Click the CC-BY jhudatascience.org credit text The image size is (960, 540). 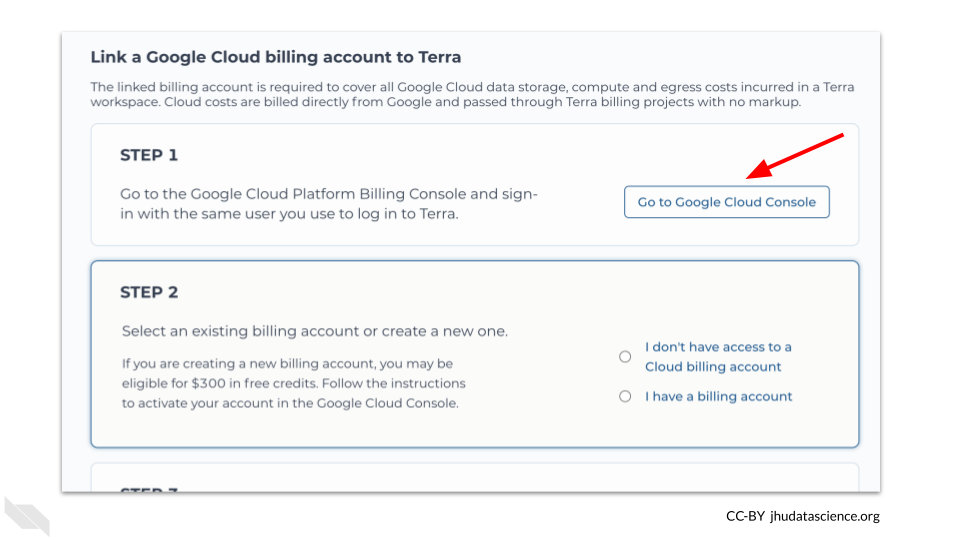(803, 516)
